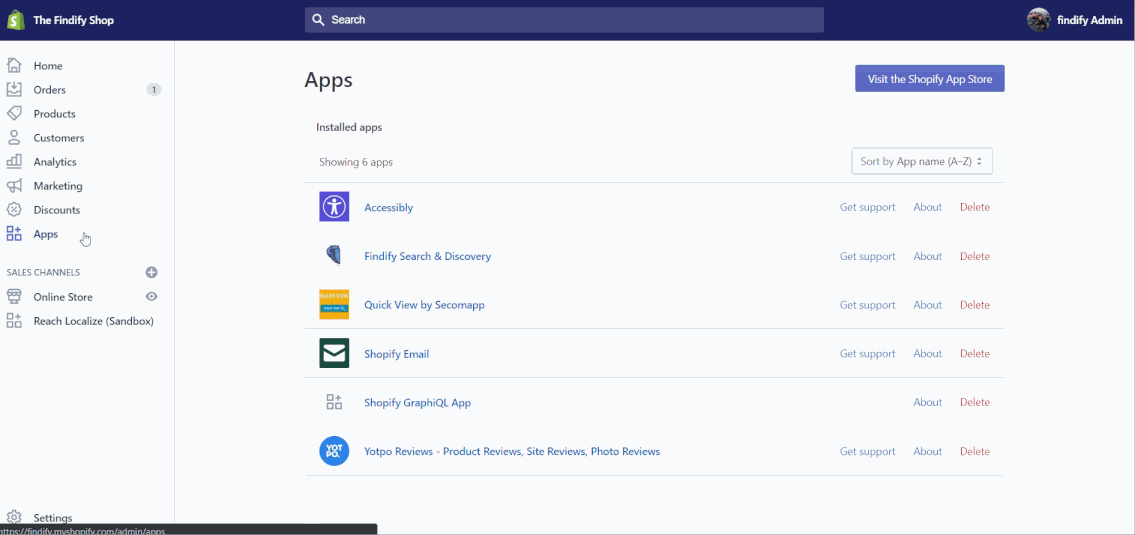Click the Online Store storefront icon

pyautogui.click(x=14, y=296)
